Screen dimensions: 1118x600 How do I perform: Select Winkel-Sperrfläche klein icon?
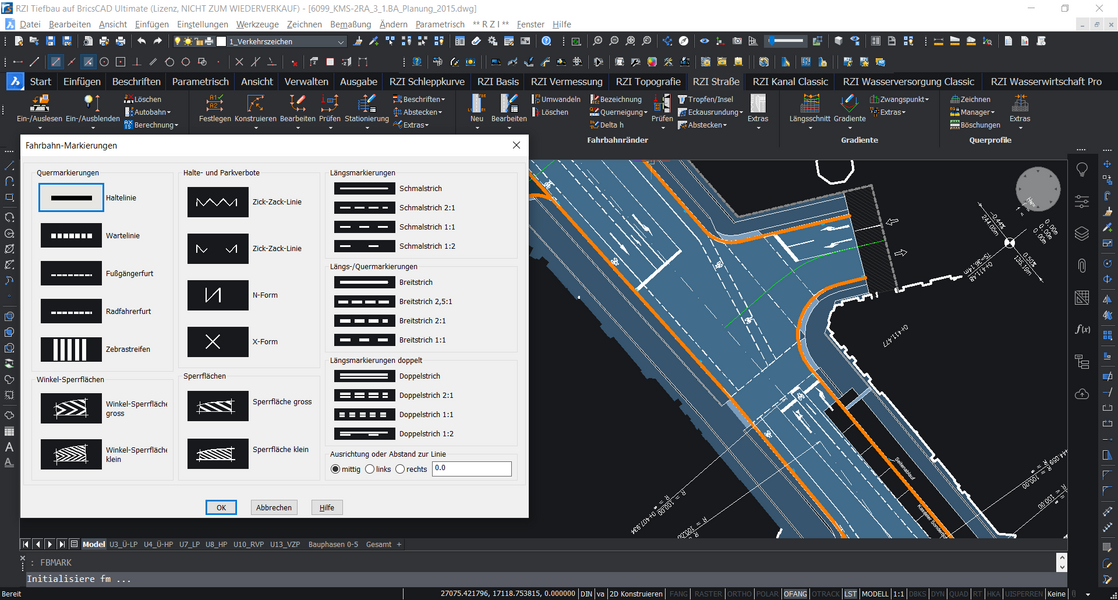(71, 454)
